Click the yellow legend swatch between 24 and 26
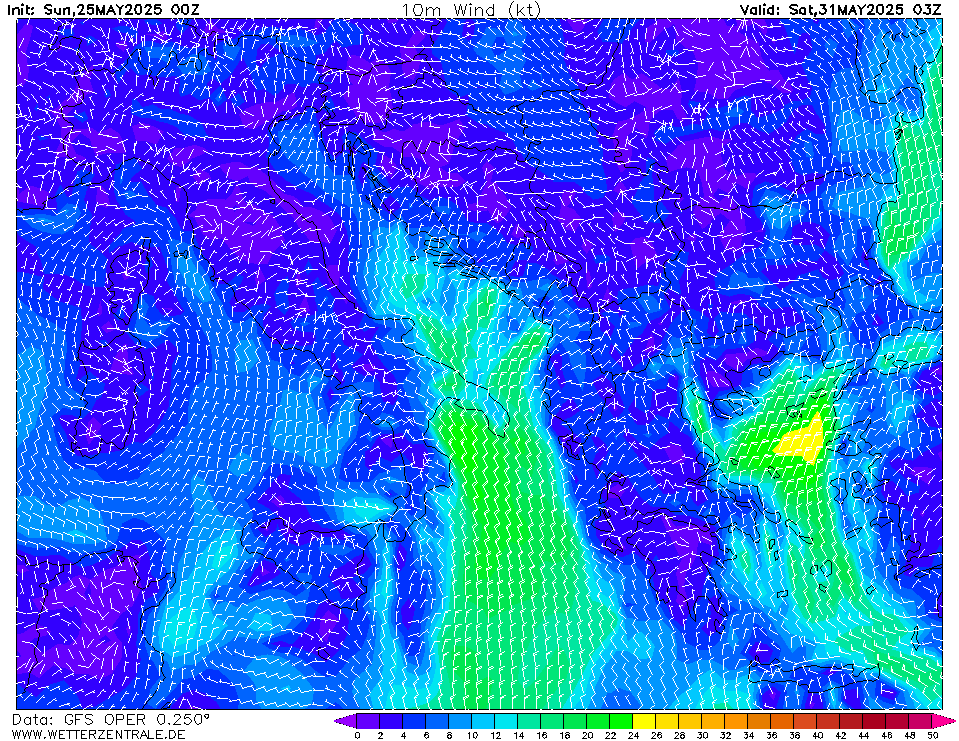Viewport: 959px width, 741px height. [x=644, y=721]
